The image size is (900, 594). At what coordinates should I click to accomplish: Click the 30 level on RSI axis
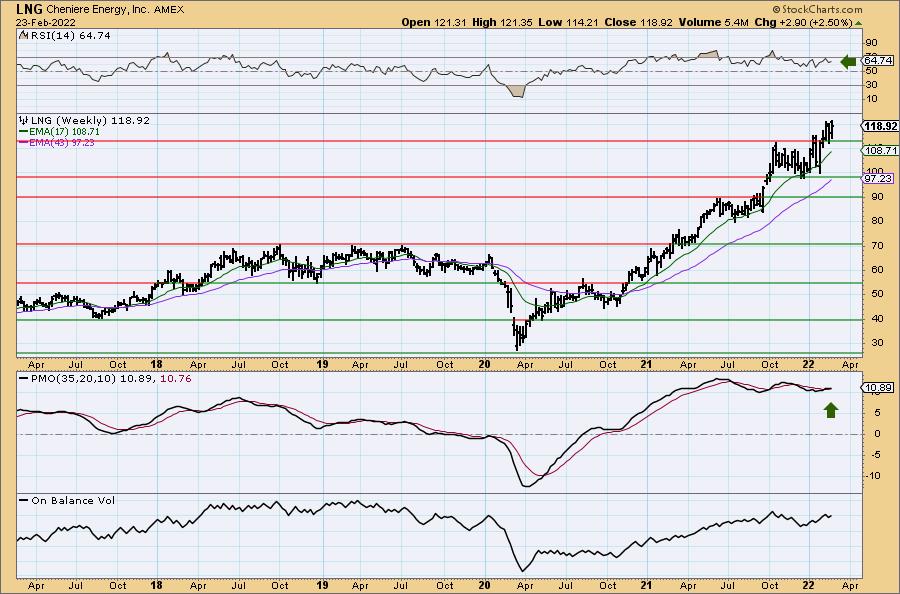tap(871, 85)
